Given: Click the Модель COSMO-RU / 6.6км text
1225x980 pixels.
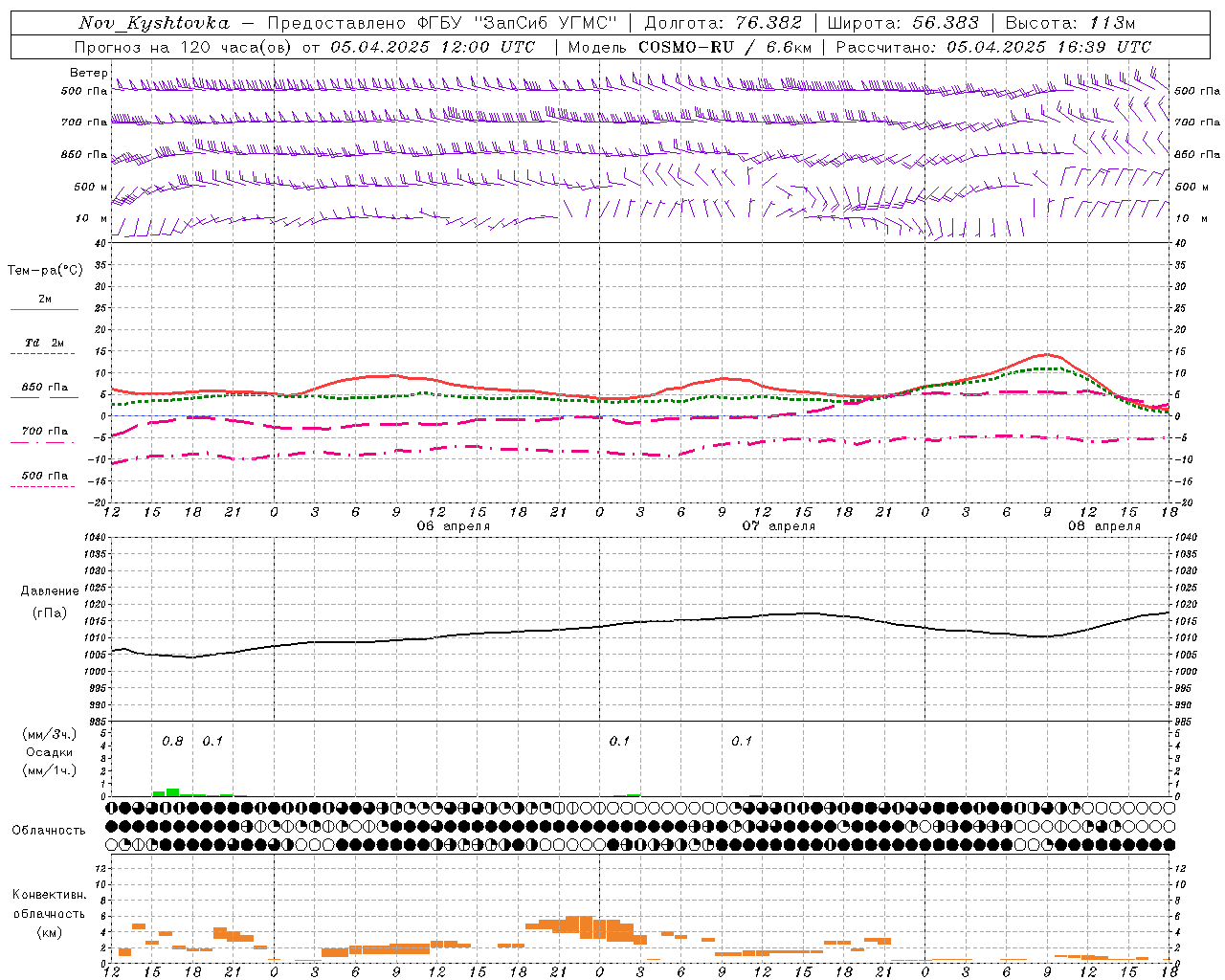Looking at the screenshot, I should [689, 47].
